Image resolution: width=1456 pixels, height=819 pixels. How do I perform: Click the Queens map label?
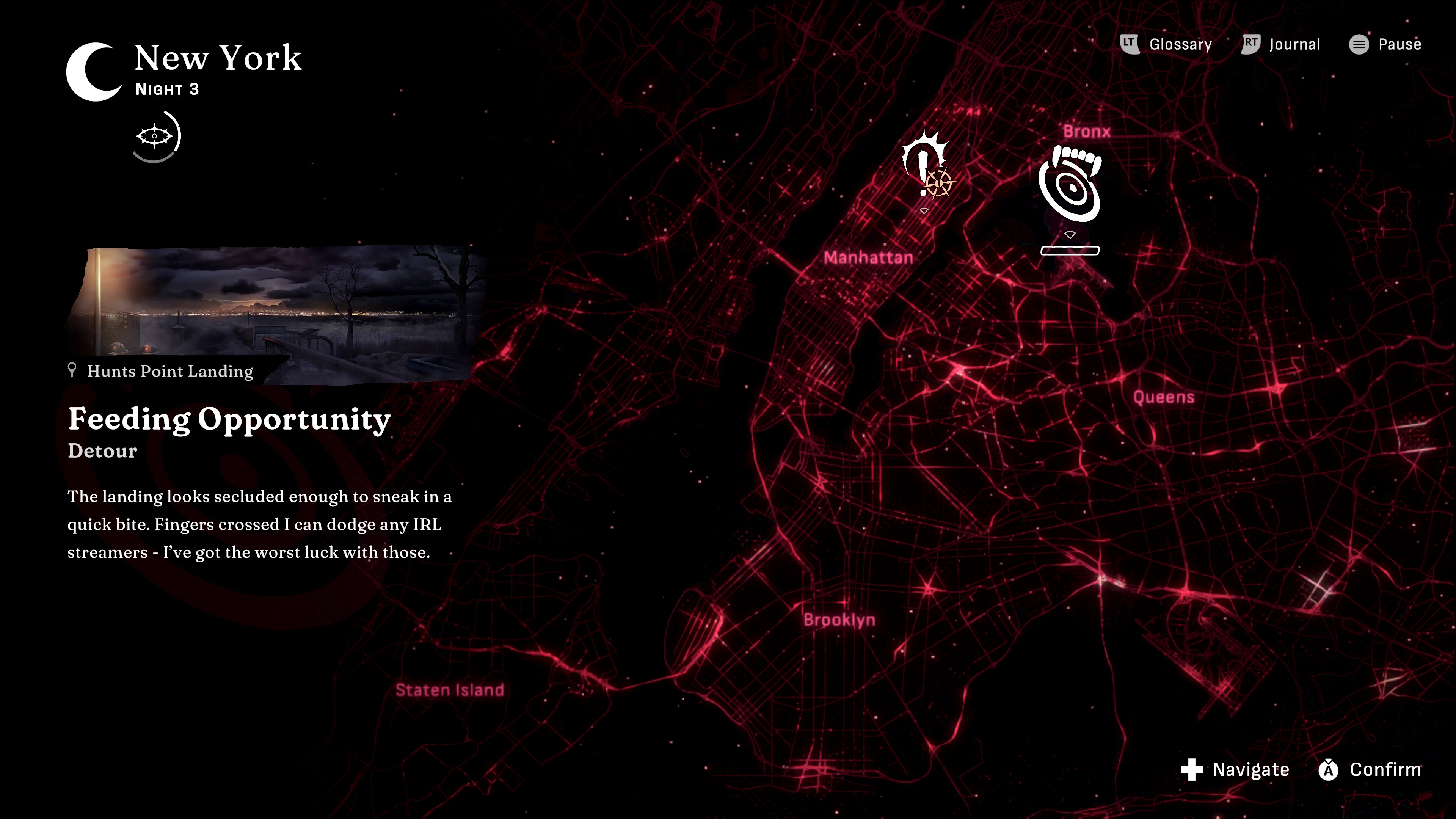[x=1164, y=397]
